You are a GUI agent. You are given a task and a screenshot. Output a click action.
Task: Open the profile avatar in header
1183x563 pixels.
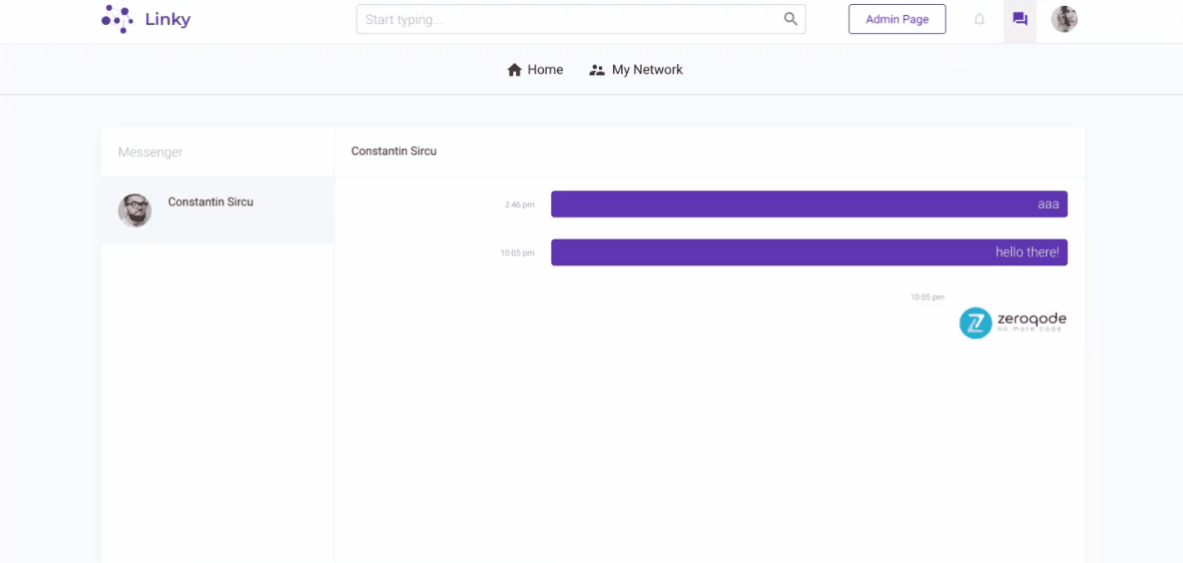[x=1064, y=19]
